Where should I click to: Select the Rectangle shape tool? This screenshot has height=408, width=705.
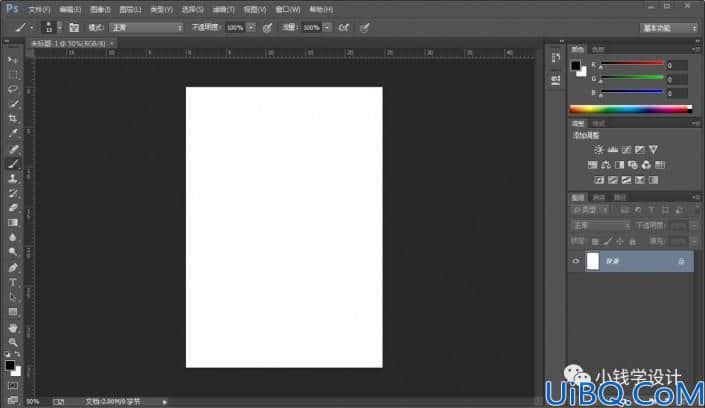13,312
